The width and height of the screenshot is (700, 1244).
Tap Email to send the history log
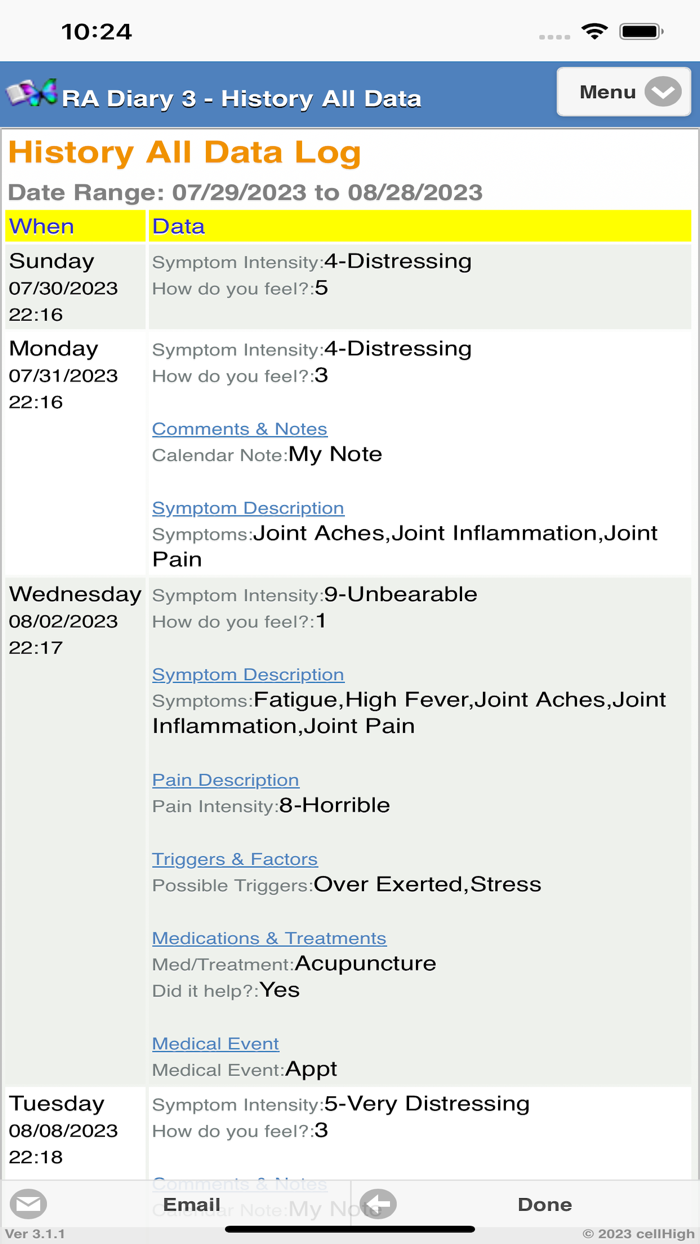[x=191, y=1204]
